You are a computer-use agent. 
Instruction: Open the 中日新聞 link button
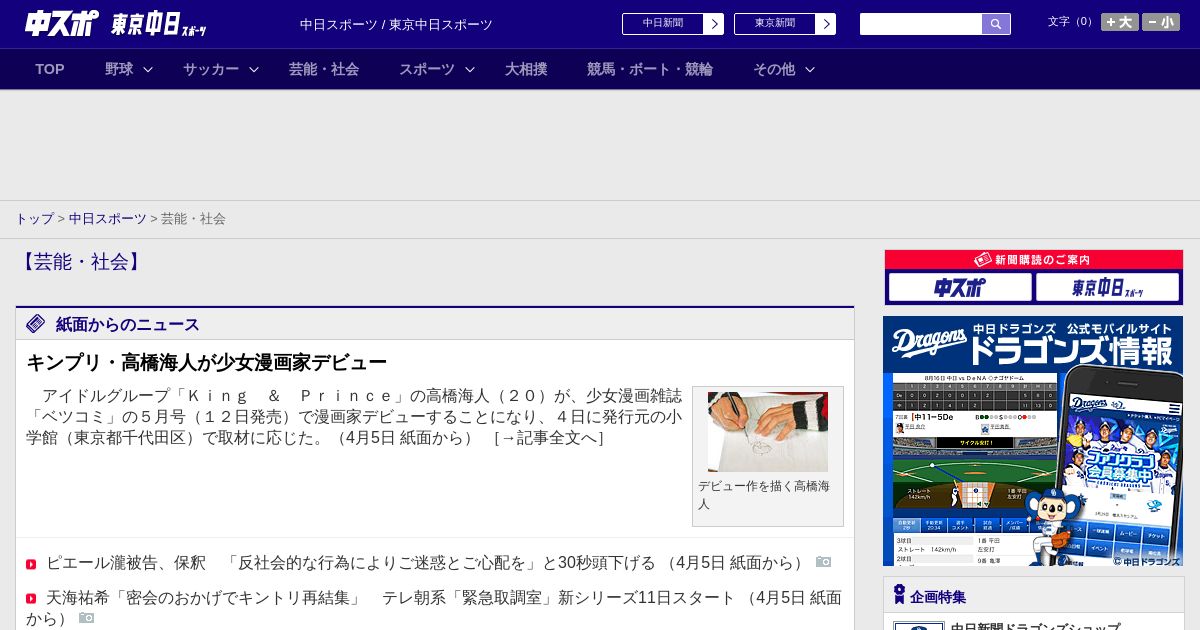click(663, 24)
